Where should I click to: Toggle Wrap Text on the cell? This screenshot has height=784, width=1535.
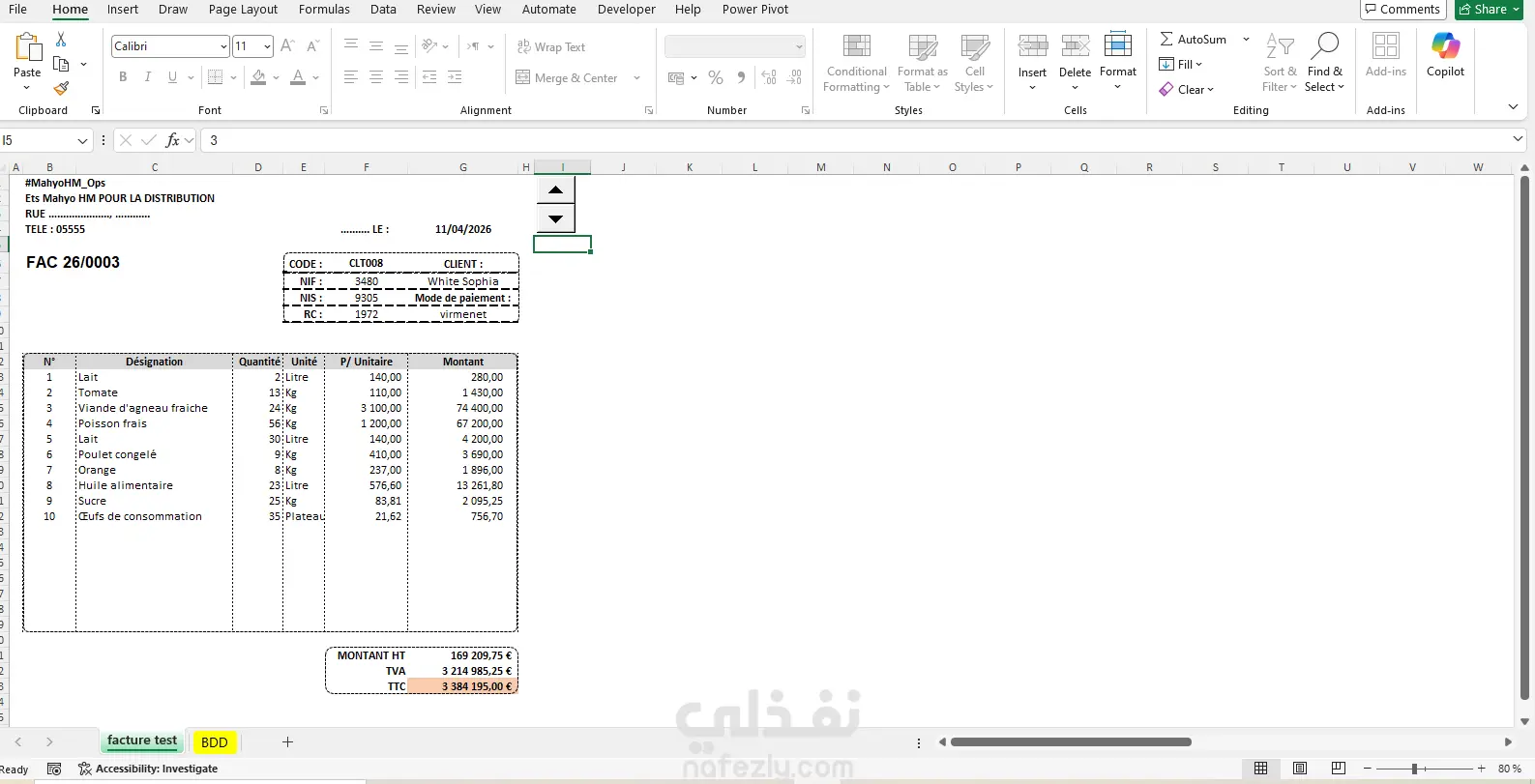tap(550, 46)
